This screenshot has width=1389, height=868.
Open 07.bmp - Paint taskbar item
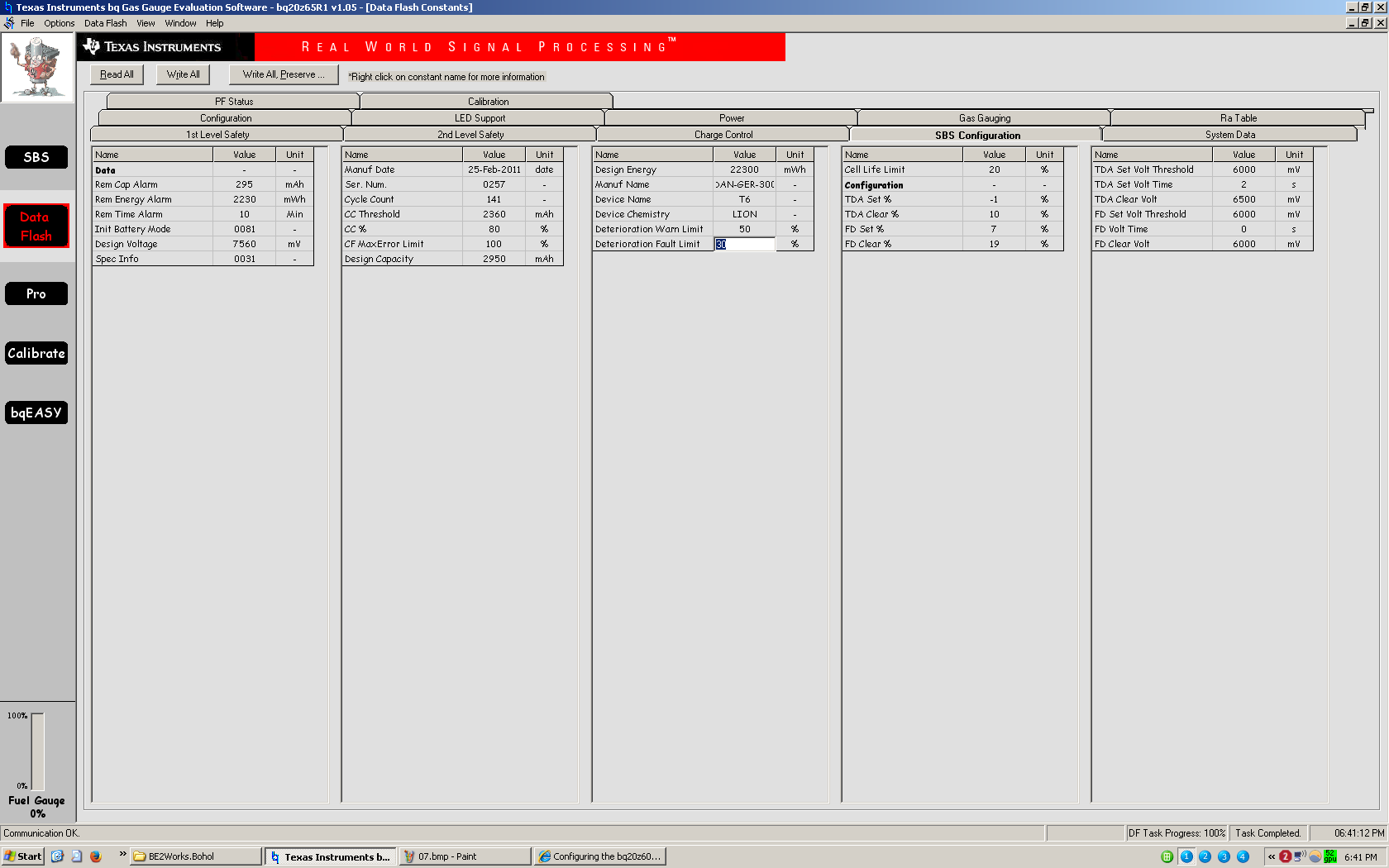pos(465,856)
